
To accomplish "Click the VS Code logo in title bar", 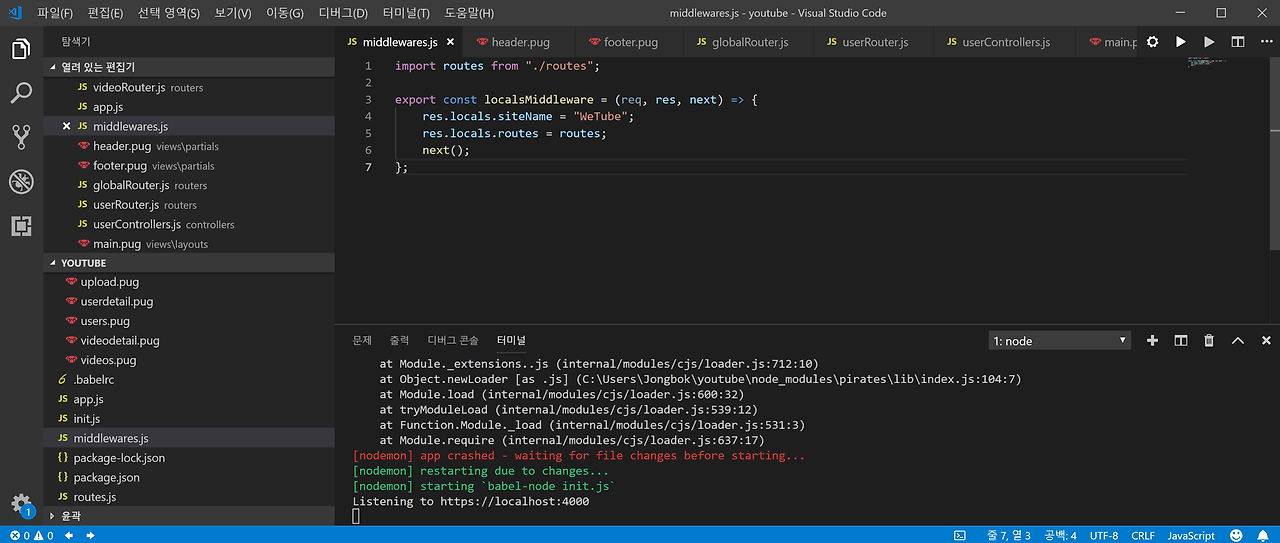I will pos(15,13).
